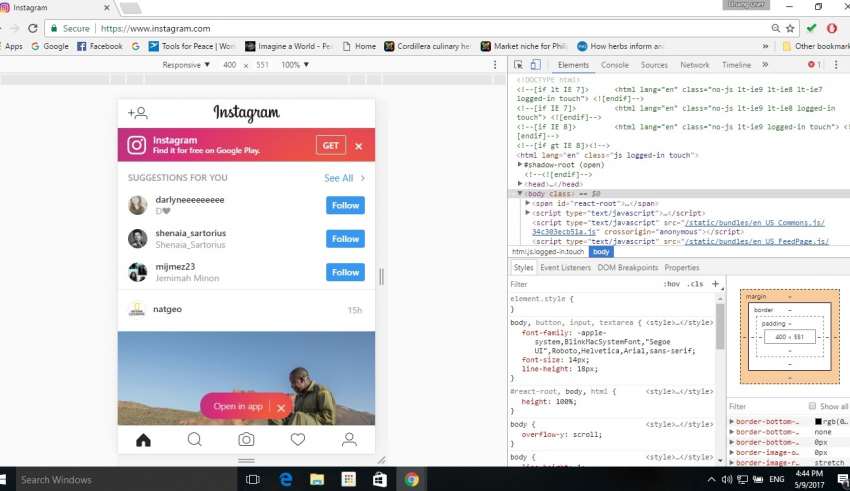Open the See All suggestions link
Image resolution: width=850 pixels, height=491 pixels.
pyautogui.click(x=344, y=178)
